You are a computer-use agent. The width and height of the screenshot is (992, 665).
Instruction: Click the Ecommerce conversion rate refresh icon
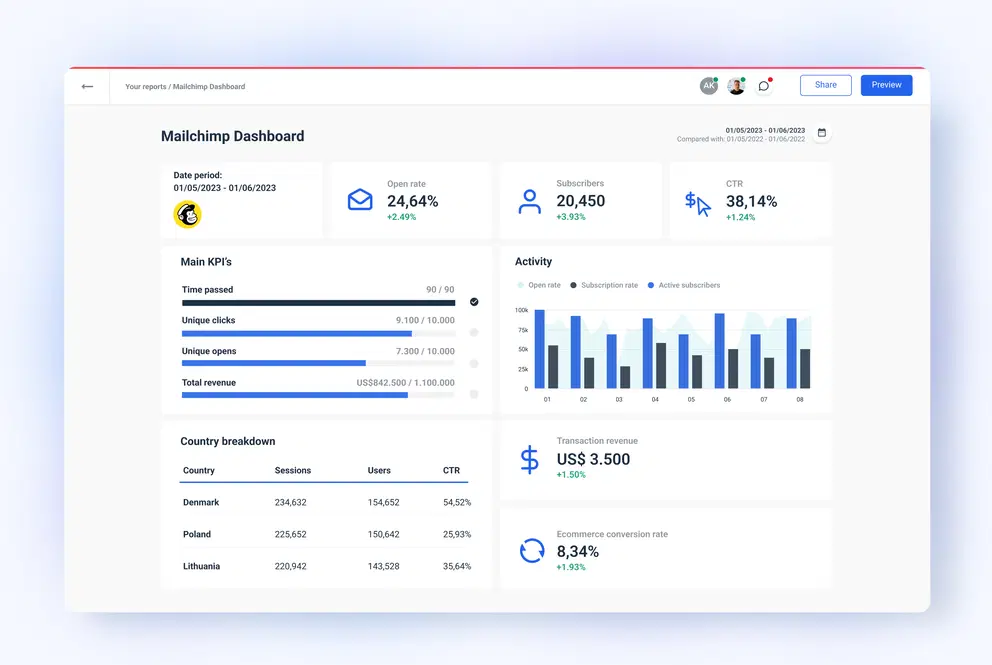tap(531, 551)
